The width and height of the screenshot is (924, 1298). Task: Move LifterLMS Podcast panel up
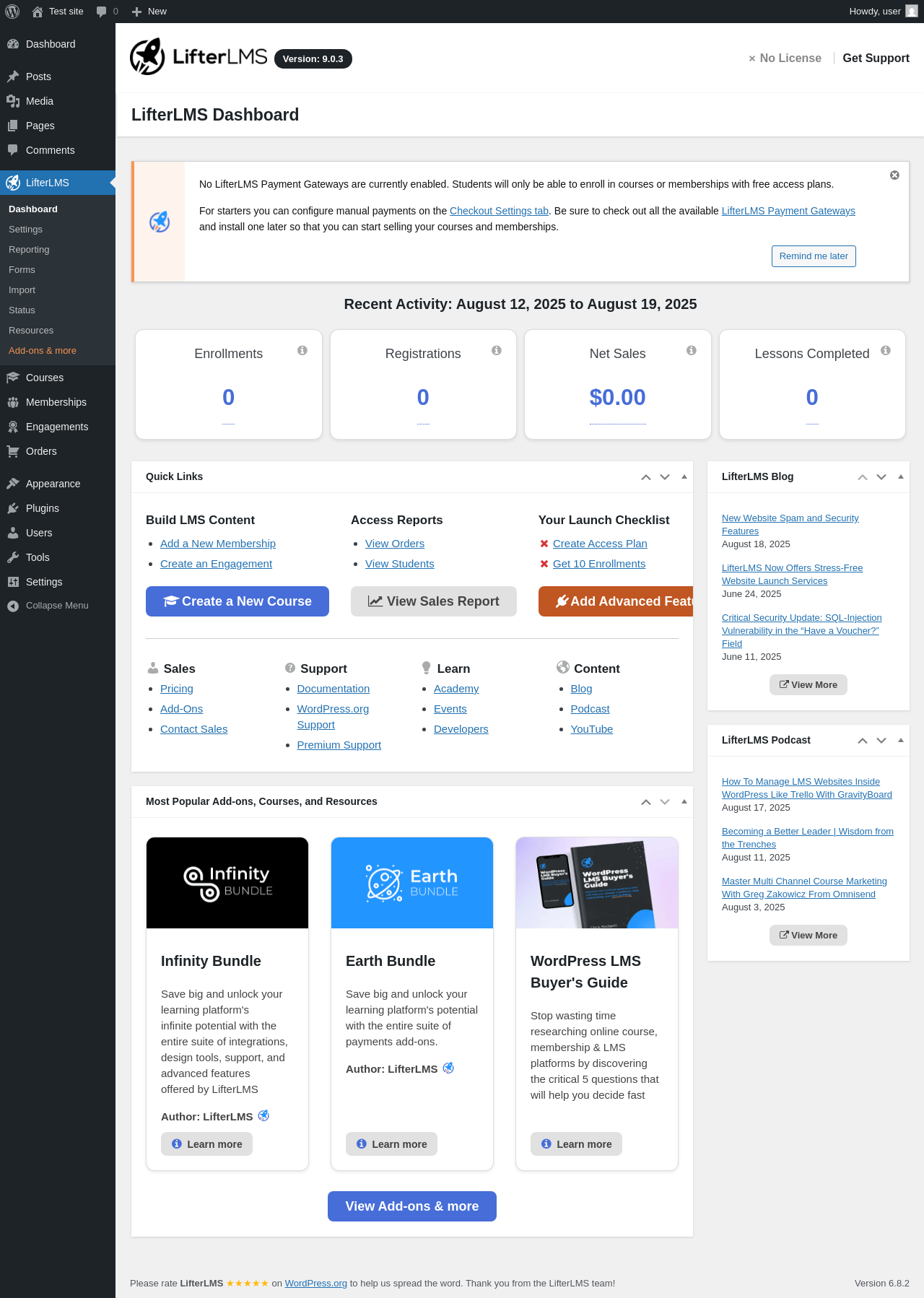click(863, 741)
